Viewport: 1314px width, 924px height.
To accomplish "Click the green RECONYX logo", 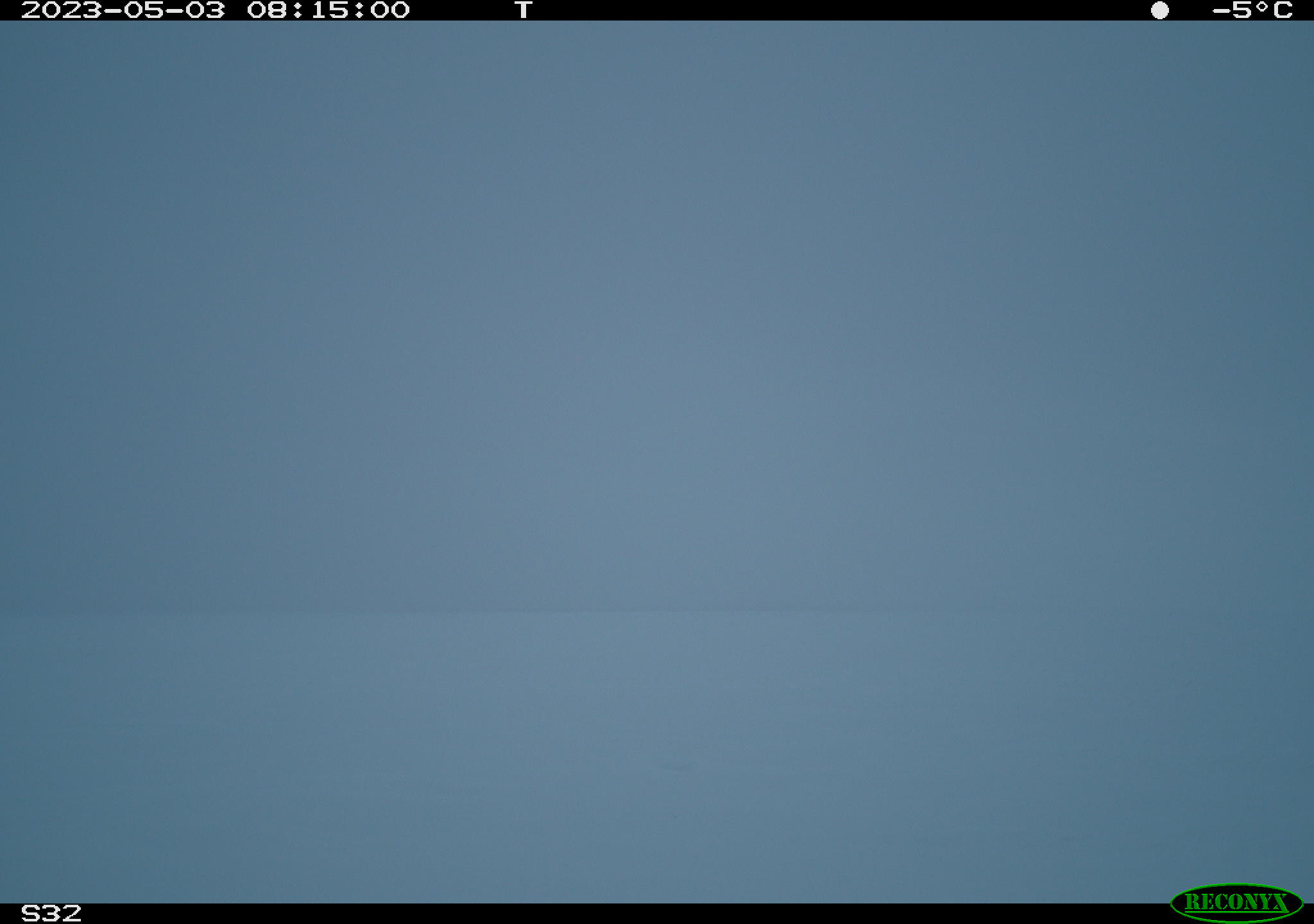I will coord(1236,902).
